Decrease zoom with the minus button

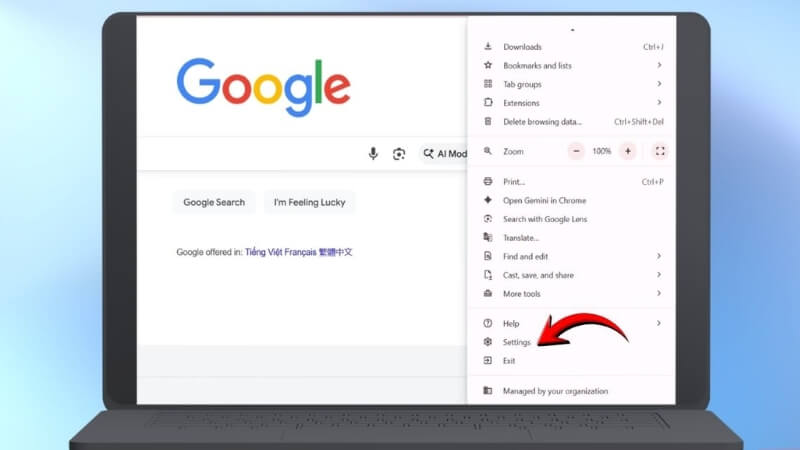[x=576, y=151]
